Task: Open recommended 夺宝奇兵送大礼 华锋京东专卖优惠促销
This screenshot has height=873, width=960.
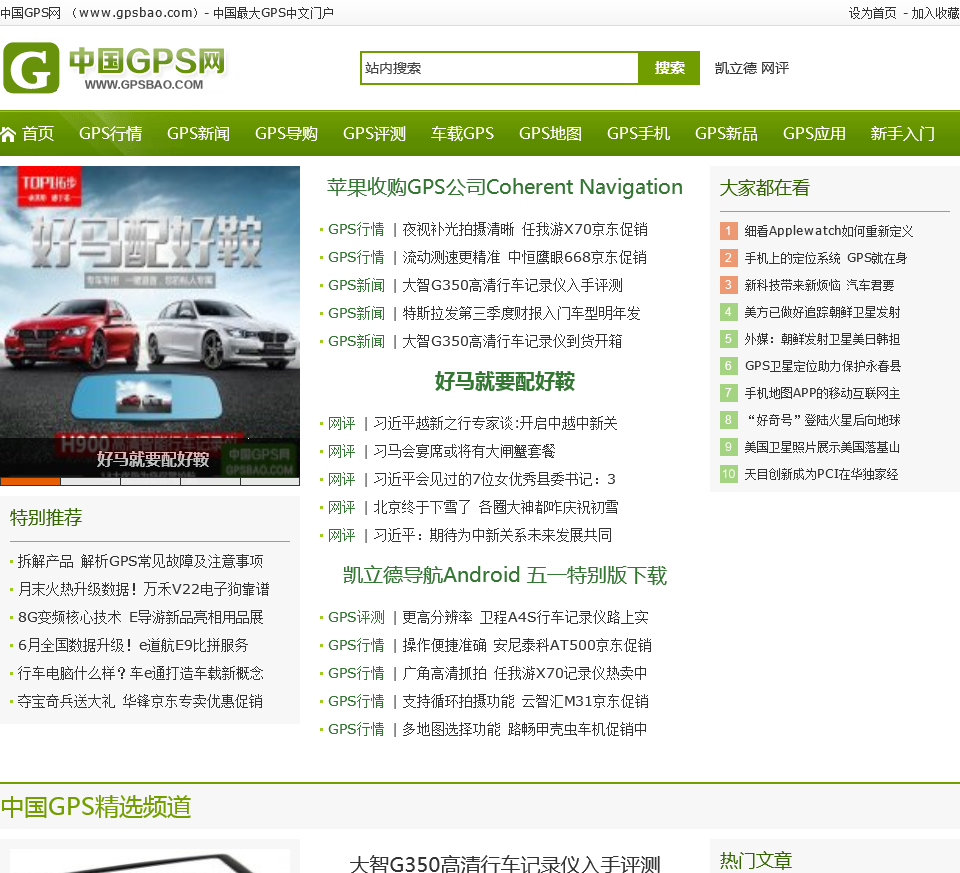Action: [x=140, y=702]
